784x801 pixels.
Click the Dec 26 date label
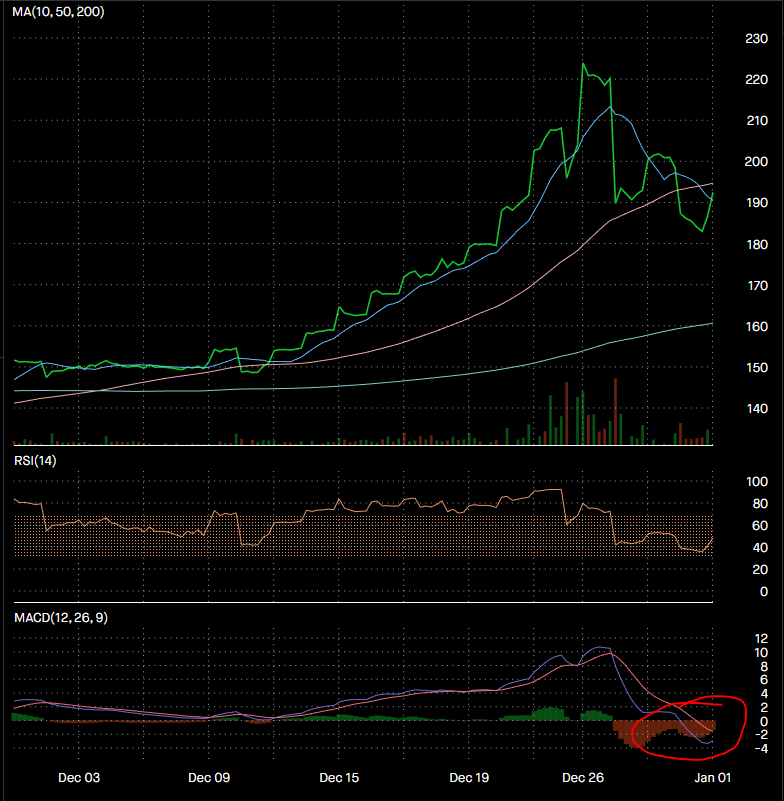coord(583,778)
